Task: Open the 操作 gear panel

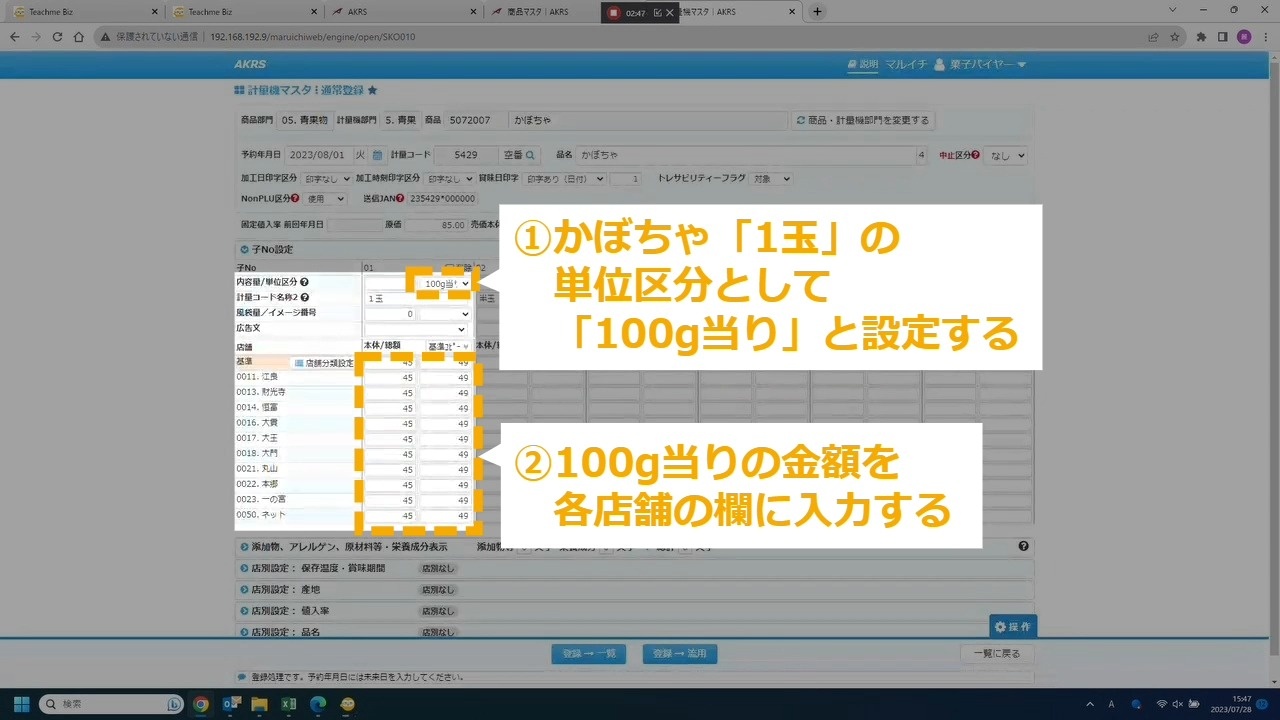Action: 1012,627
